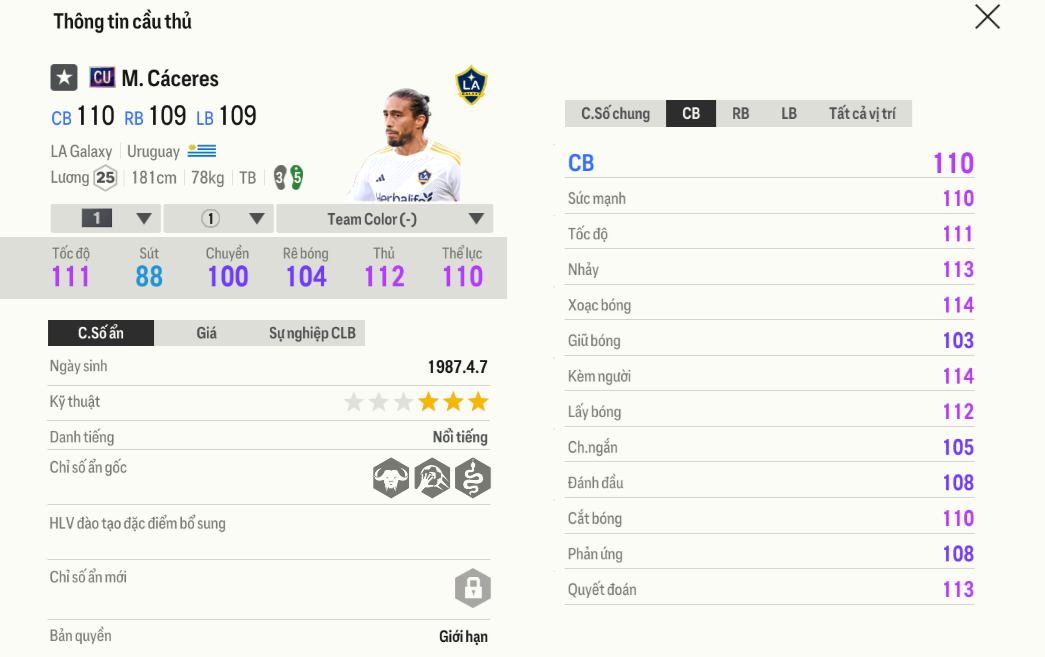1045x657 pixels.
Task: Click the green strong-foot rating 5 icon
Action: [x=297, y=178]
